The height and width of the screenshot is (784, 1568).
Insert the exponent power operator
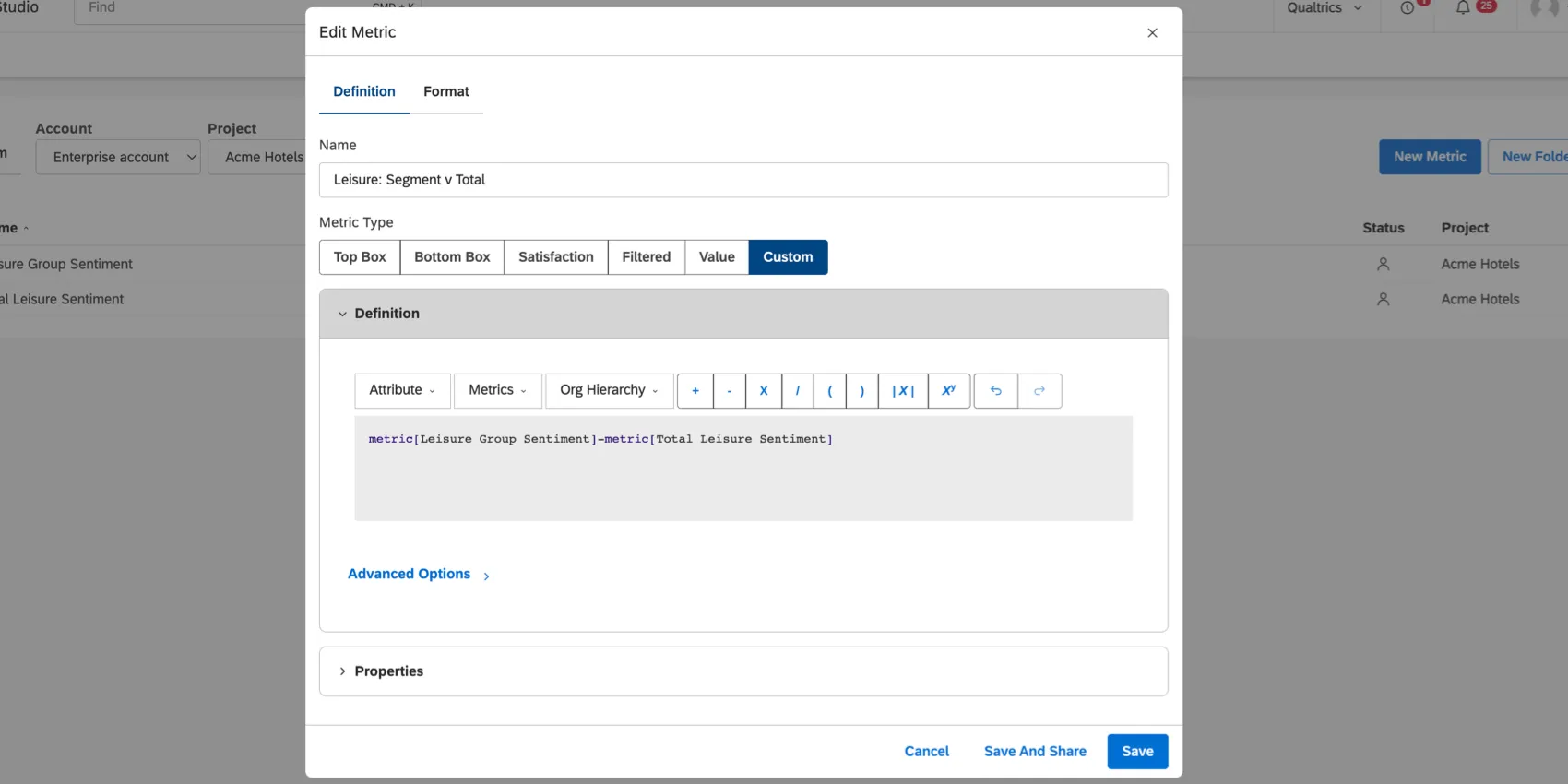pyautogui.click(x=948, y=391)
